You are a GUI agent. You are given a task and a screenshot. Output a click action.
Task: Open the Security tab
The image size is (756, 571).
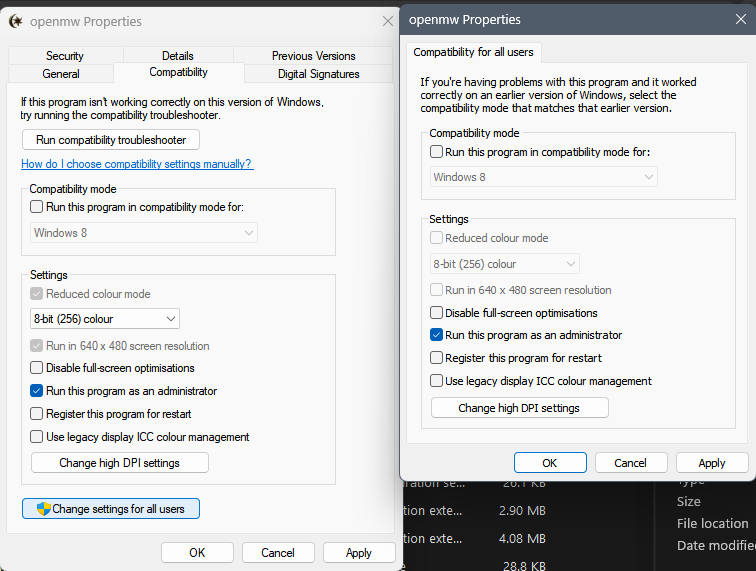click(65, 56)
